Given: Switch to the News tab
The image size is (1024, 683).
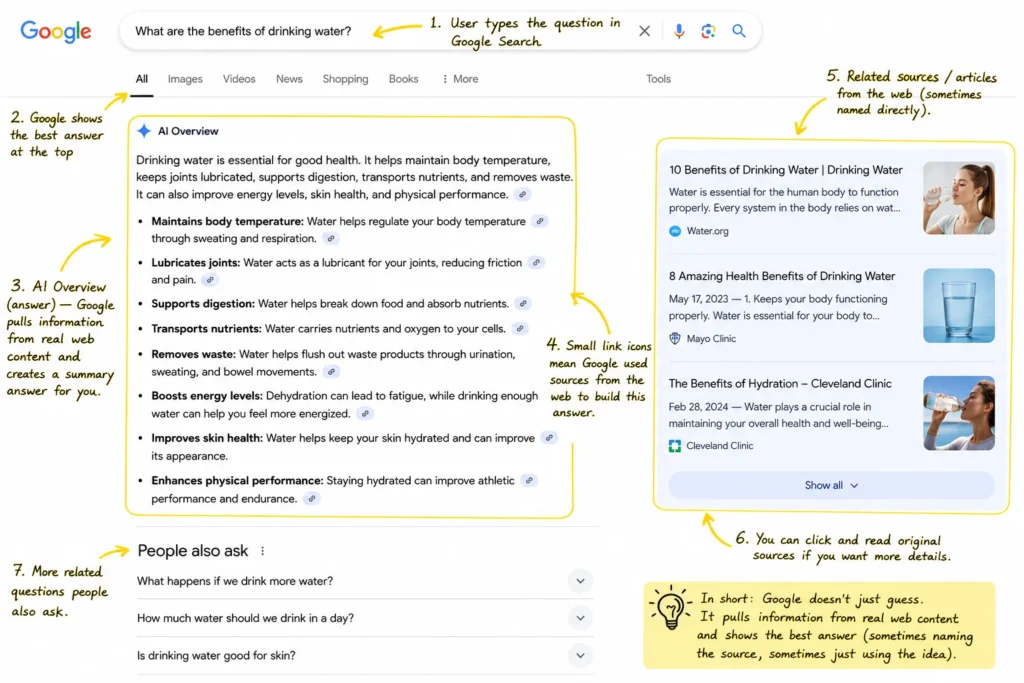Looking at the screenshot, I should 289,79.
